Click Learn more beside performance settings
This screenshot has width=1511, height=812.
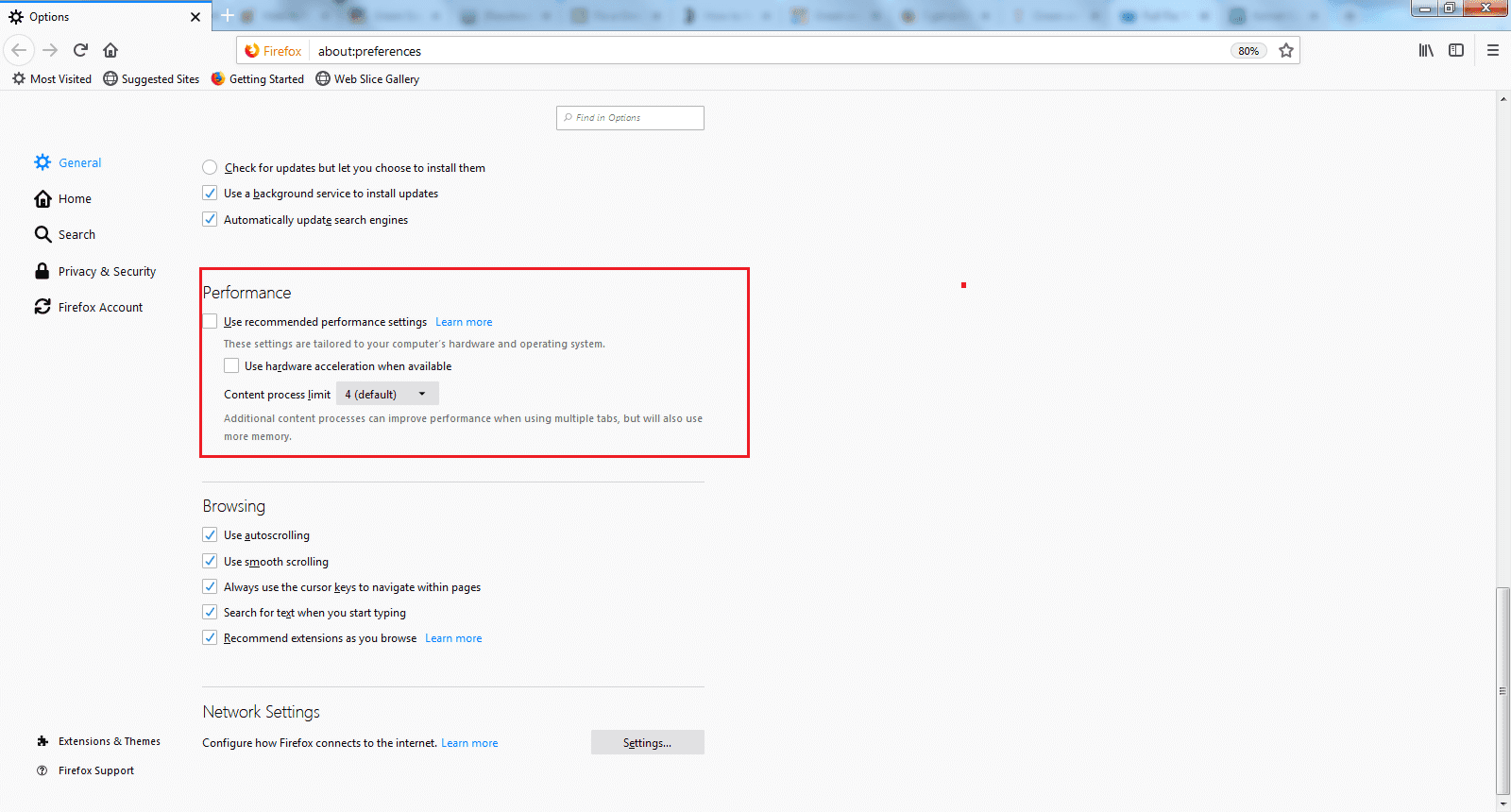coord(464,322)
